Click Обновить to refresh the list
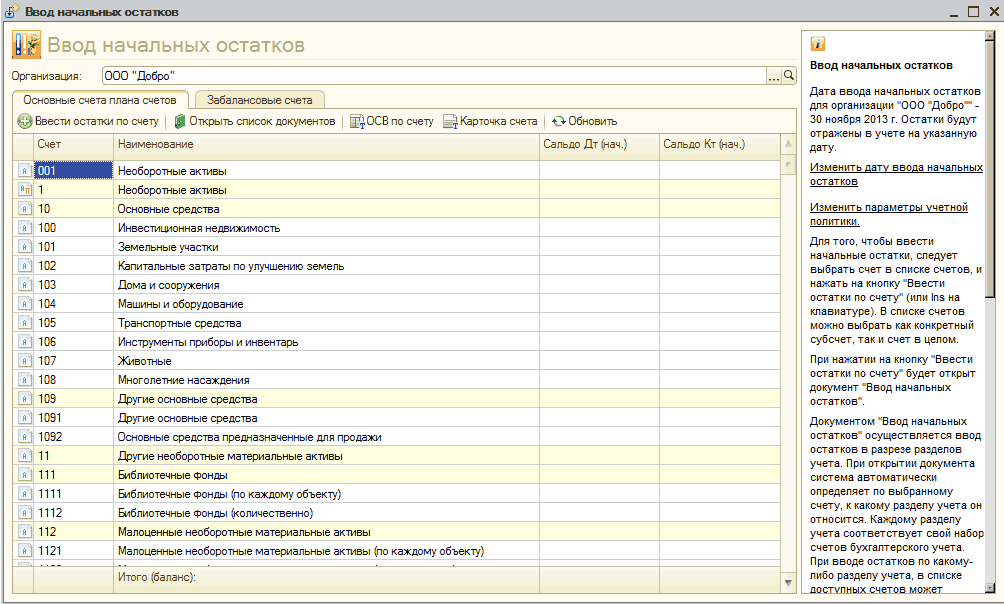 coord(585,121)
